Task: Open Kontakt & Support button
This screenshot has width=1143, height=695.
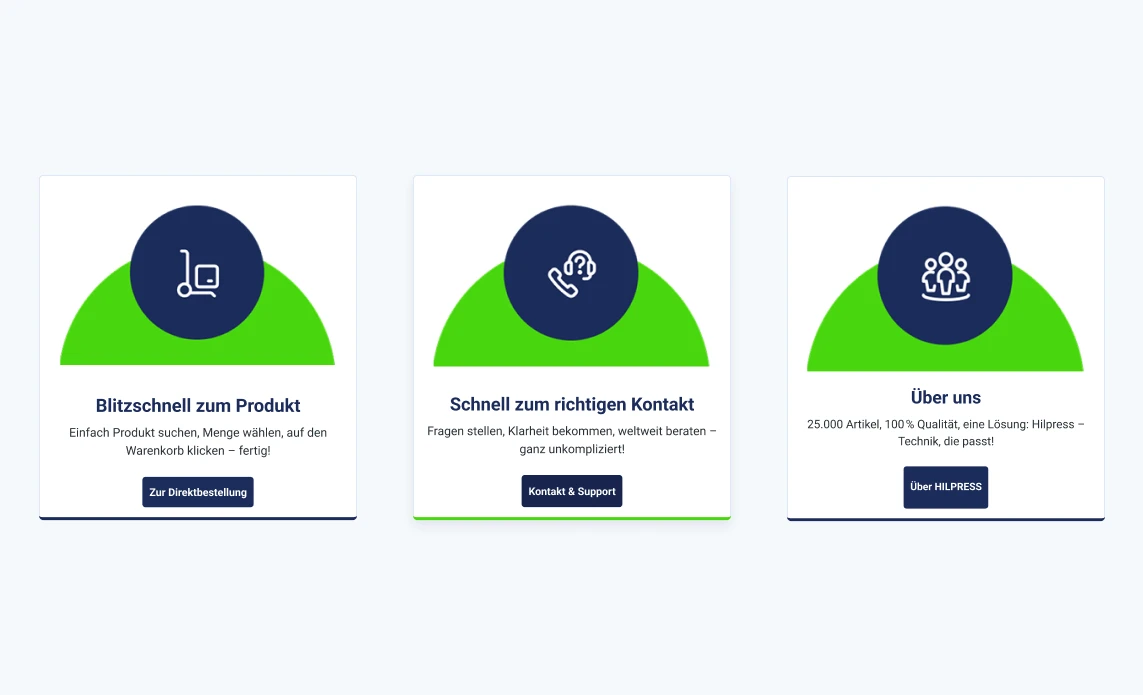Action: coord(572,491)
